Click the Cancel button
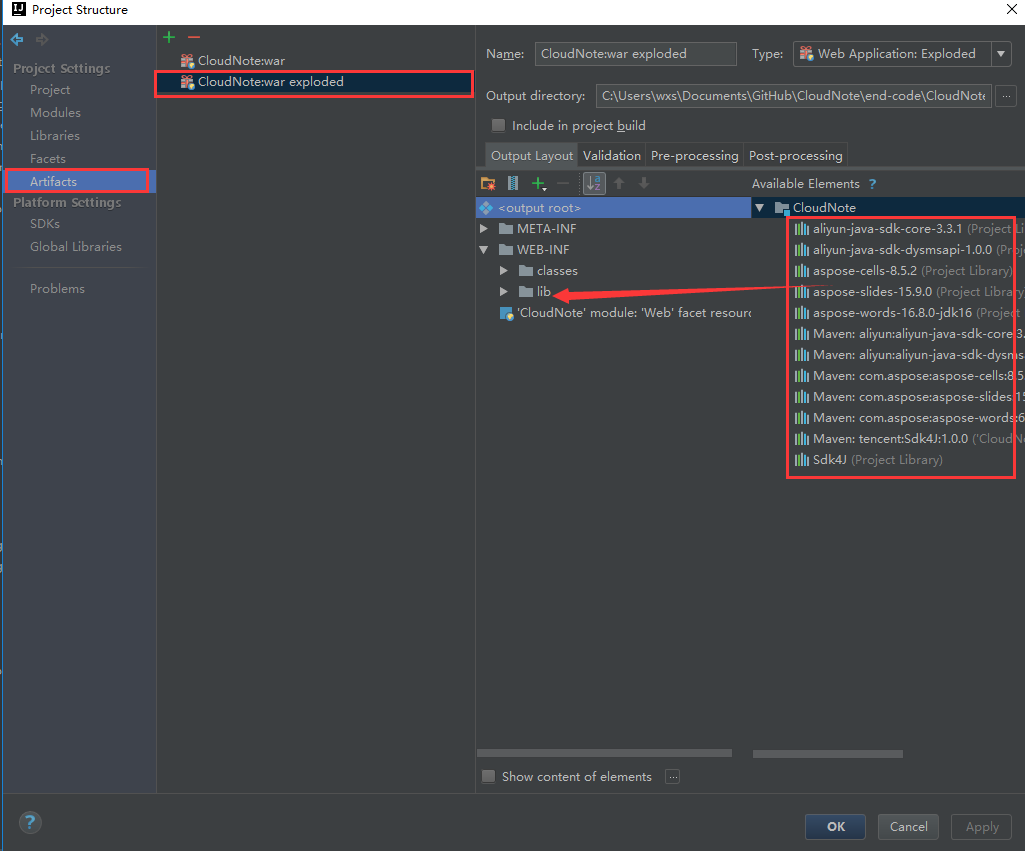Screen dimensions: 1025x851 click(908, 827)
